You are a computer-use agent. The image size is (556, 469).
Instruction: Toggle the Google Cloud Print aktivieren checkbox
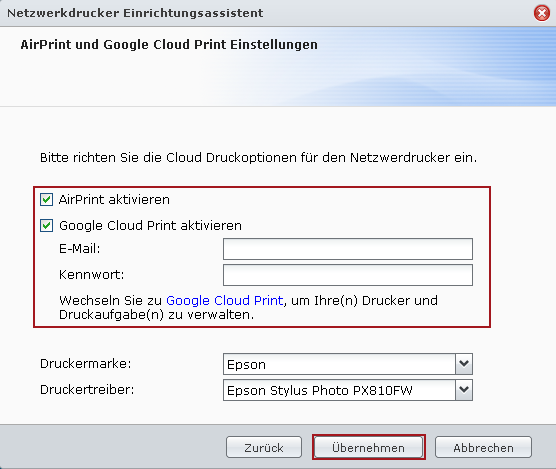[x=46, y=225]
